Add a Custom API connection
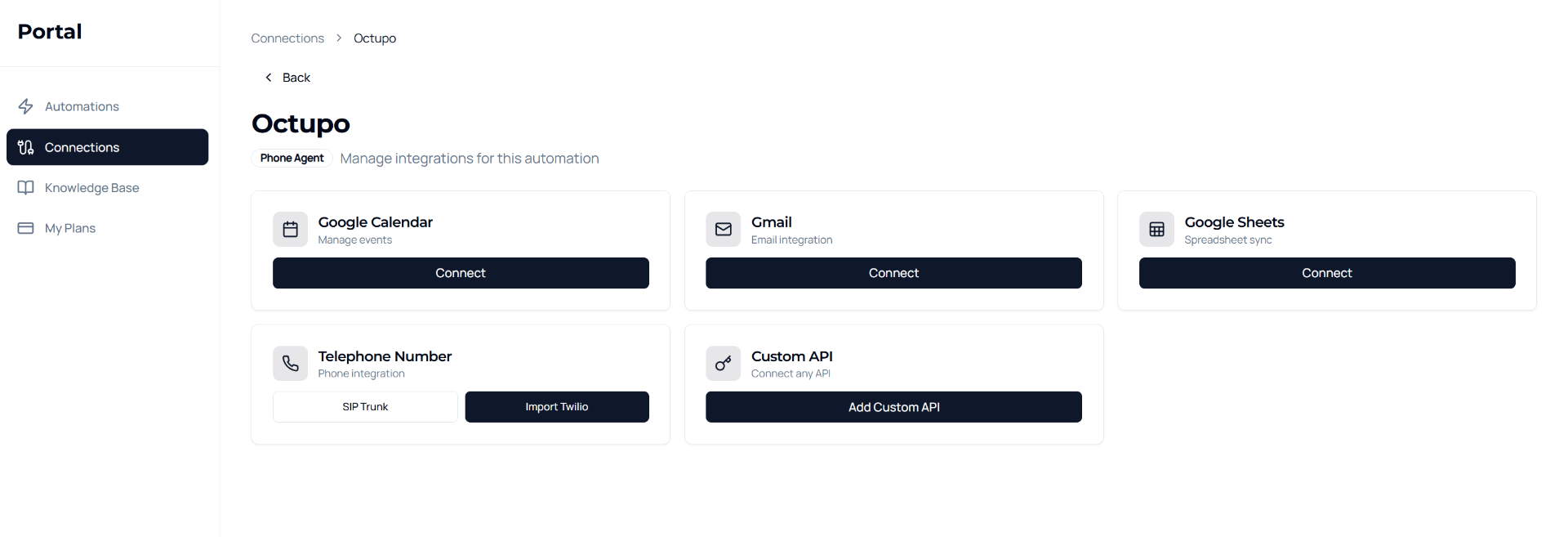1568x537 pixels. click(x=893, y=407)
